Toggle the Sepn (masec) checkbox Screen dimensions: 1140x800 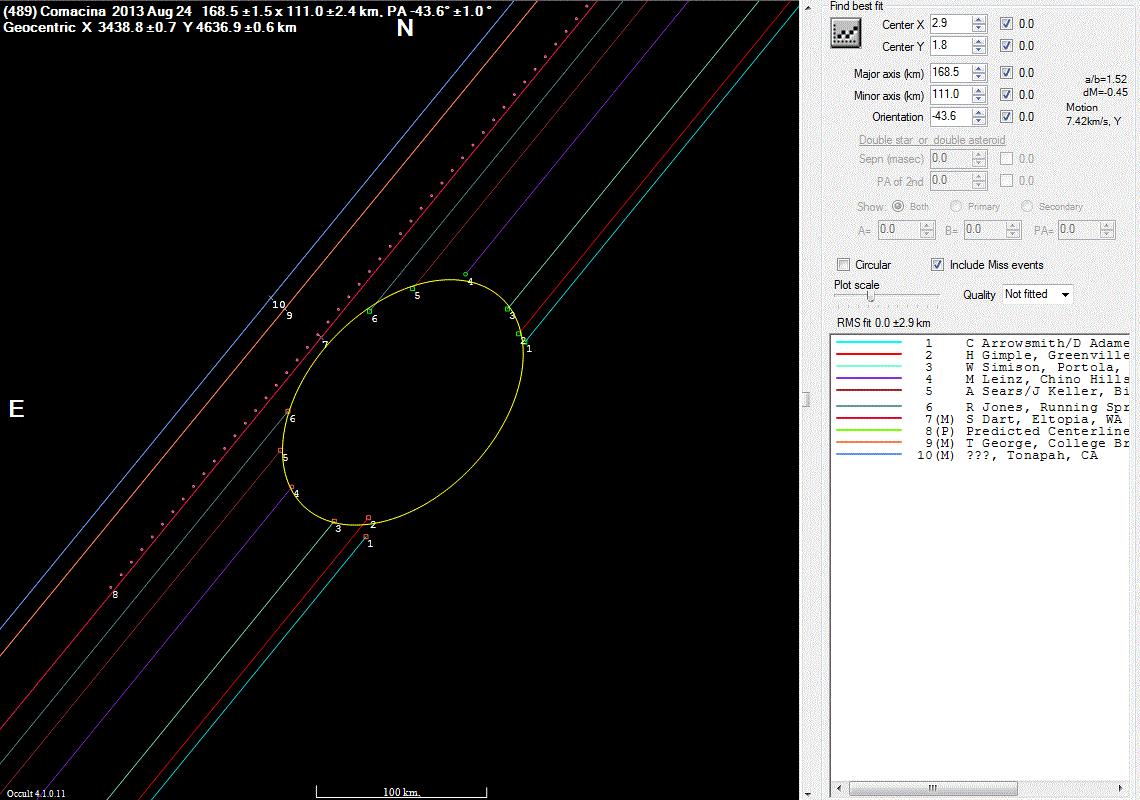click(x=1006, y=159)
